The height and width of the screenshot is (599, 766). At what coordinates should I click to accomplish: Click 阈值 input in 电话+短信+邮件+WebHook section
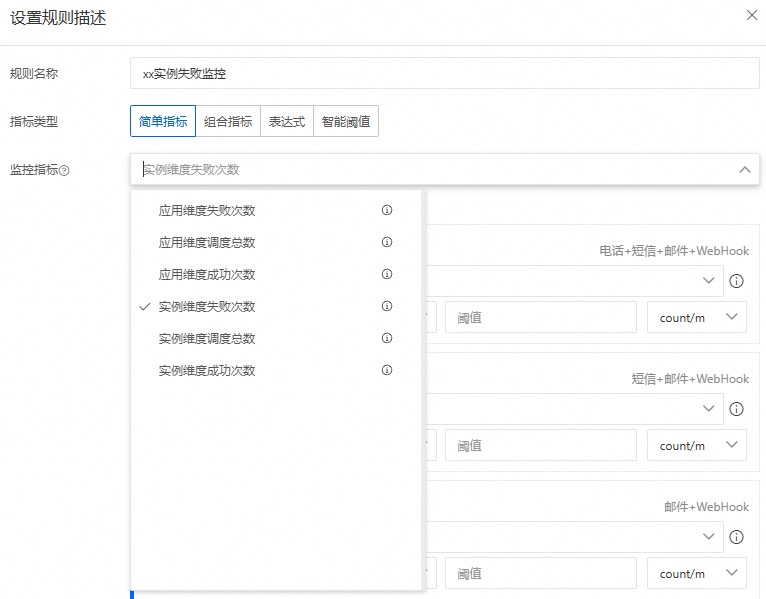541,317
